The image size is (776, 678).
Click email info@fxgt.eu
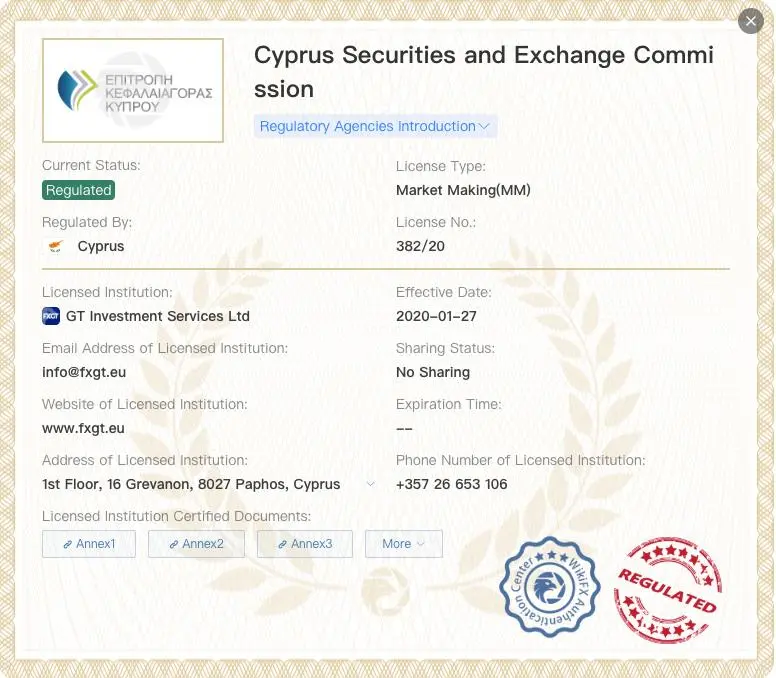tap(84, 372)
